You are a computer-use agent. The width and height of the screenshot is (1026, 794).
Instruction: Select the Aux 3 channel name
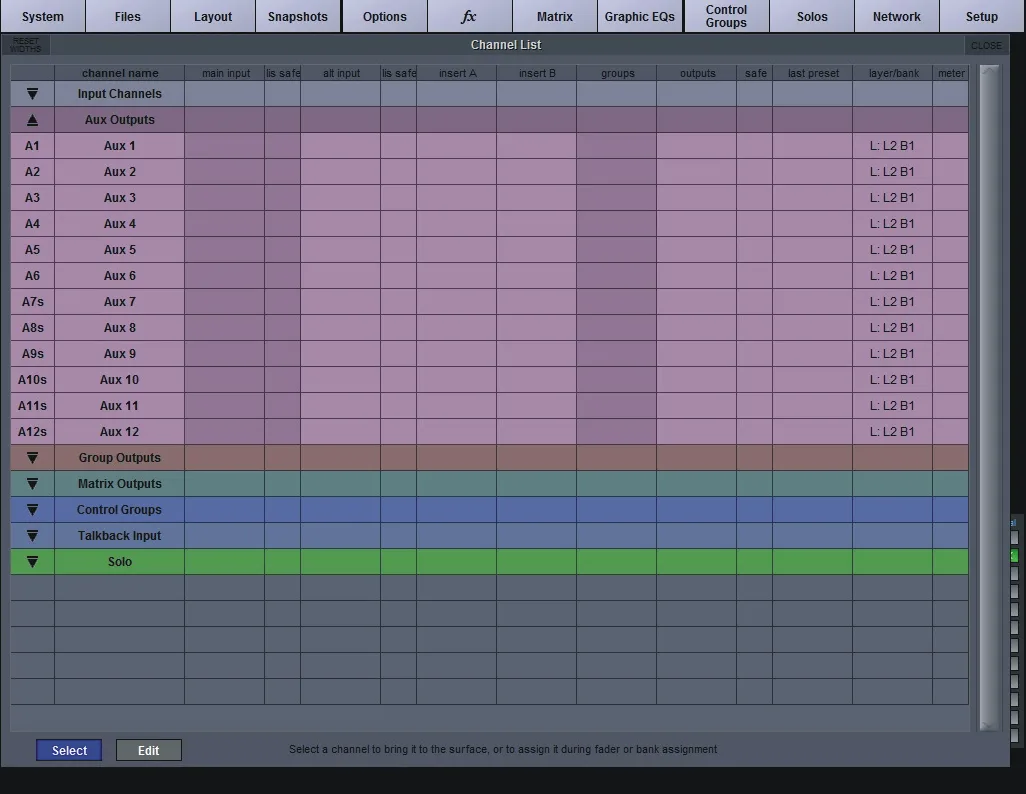click(120, 198)
